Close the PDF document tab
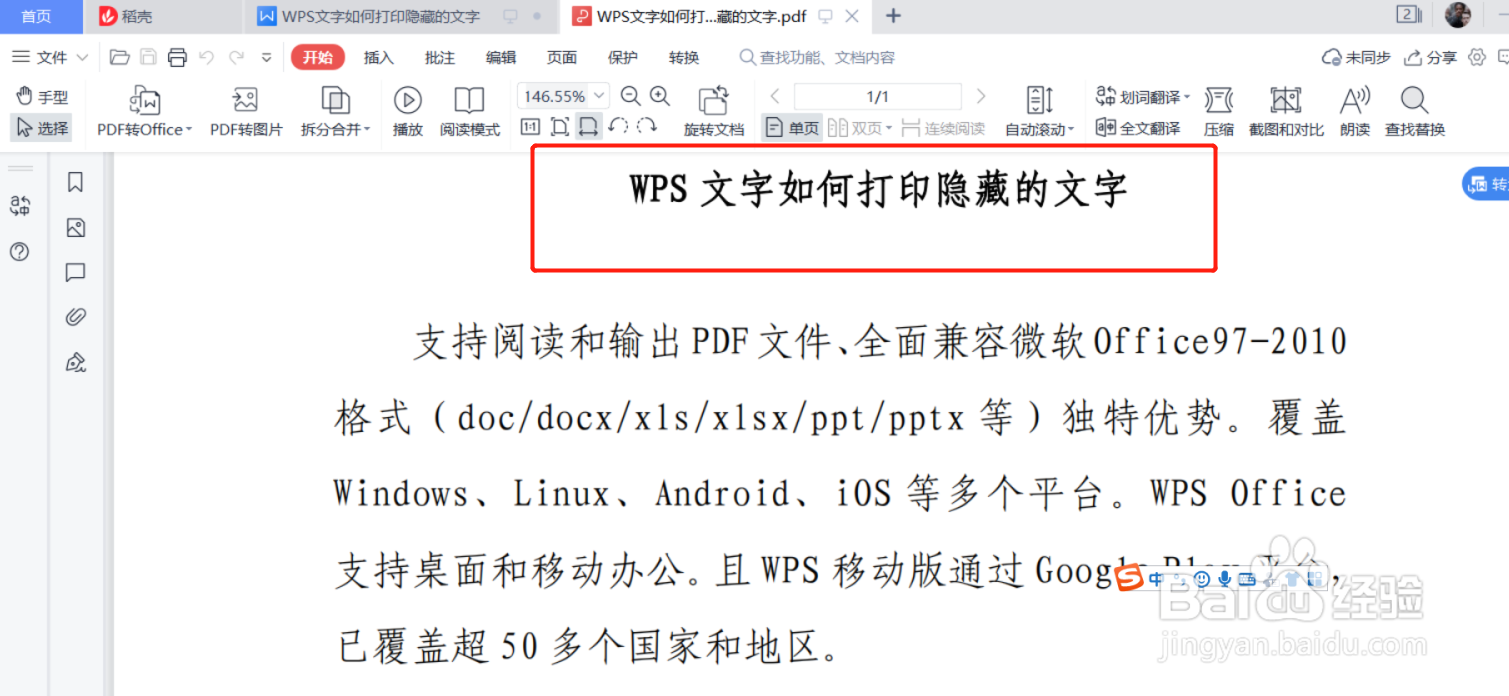 (x=852, y=16)
